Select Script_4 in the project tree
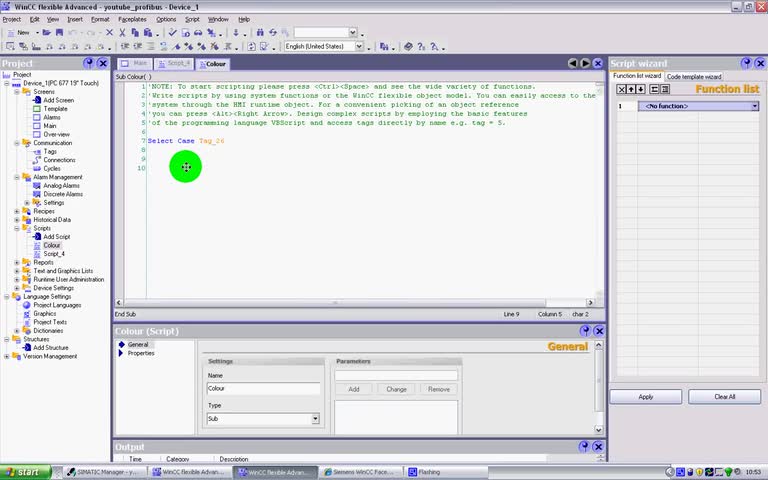 pyautogui.click(x=54, y=254)
